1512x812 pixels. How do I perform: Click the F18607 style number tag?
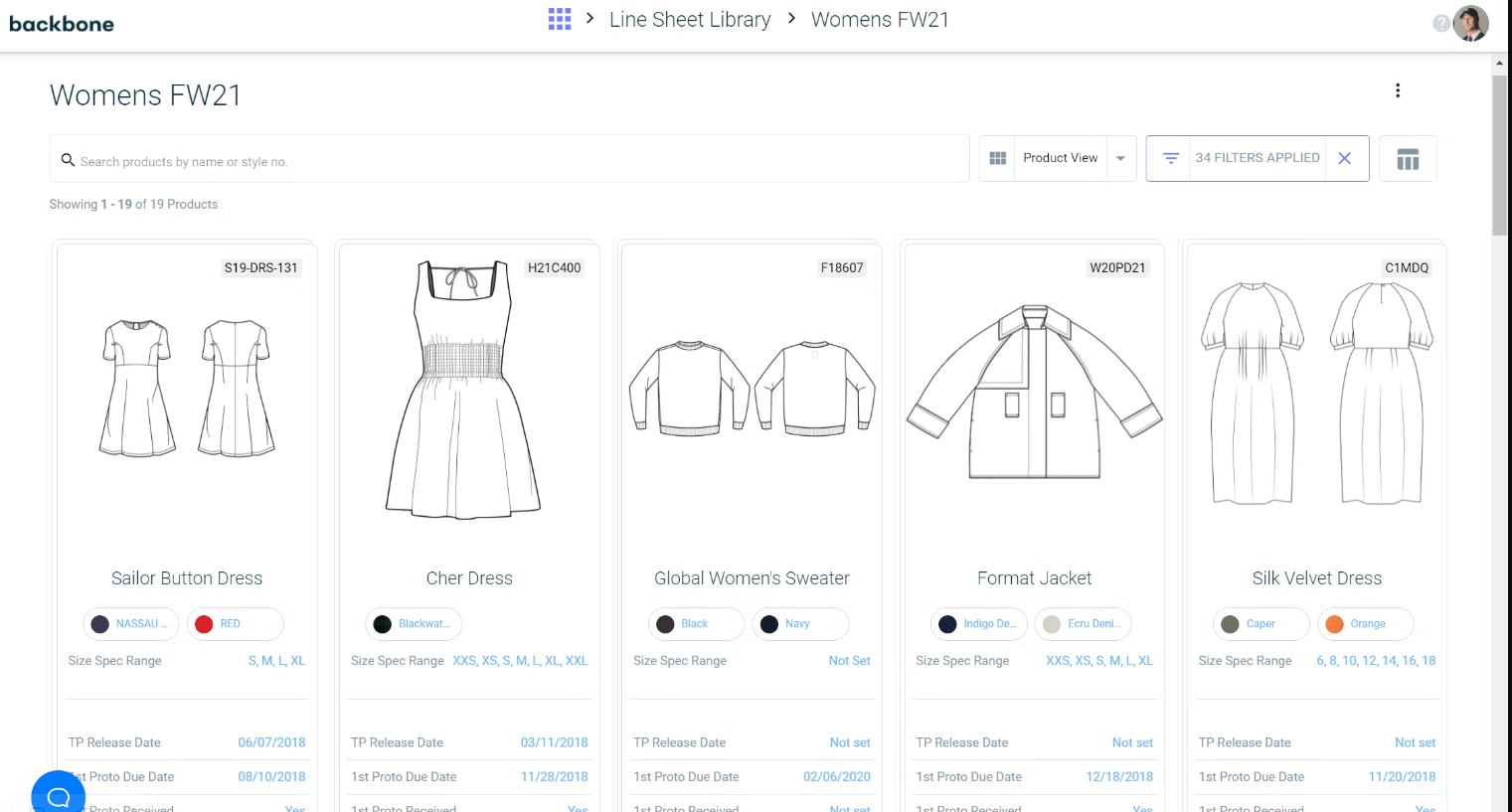(x=841, y=267)
